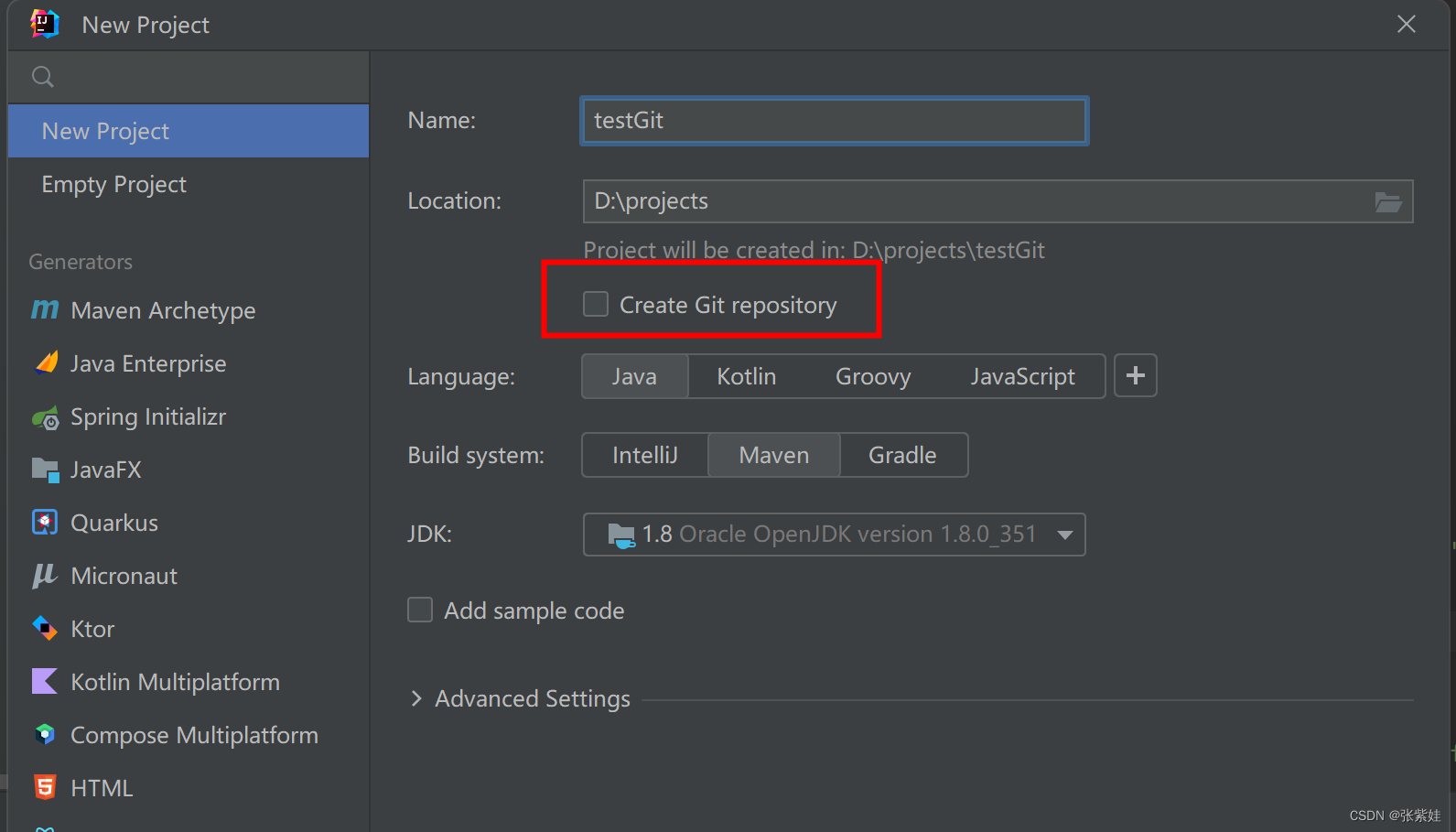Expand Advanced Settings section

(x=417, y=698)
